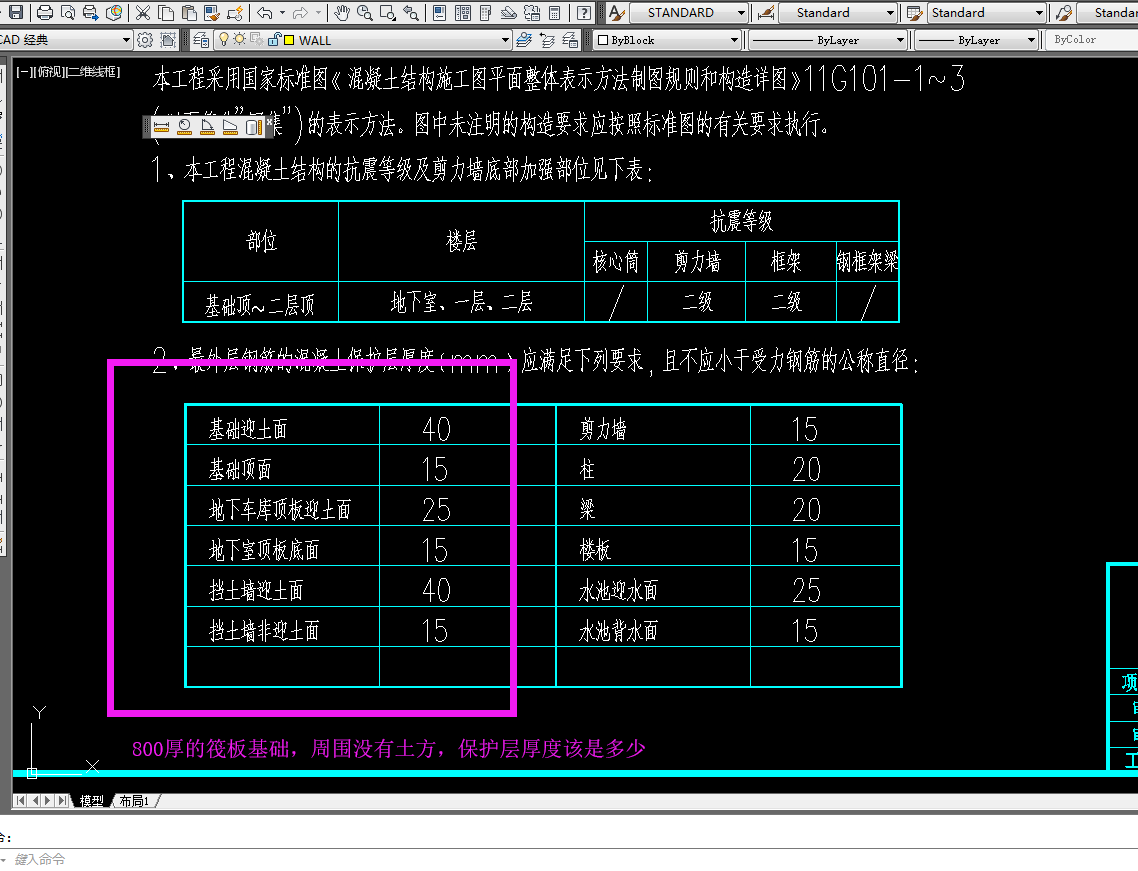Viewport: 1138px width, 871px height.
Task: Open the QuickCalc calculator
Action: (x=554, y=12)
